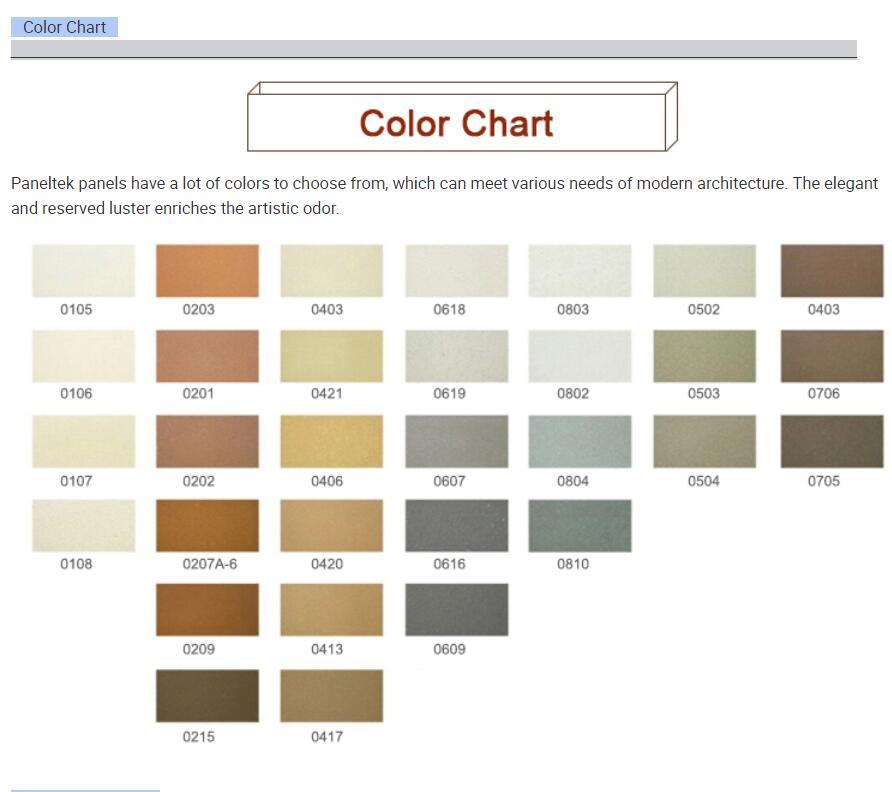Select the 0420 tan swatch
Screen dimensions: 892x792
pyautogui.click(x=332, y=526)
